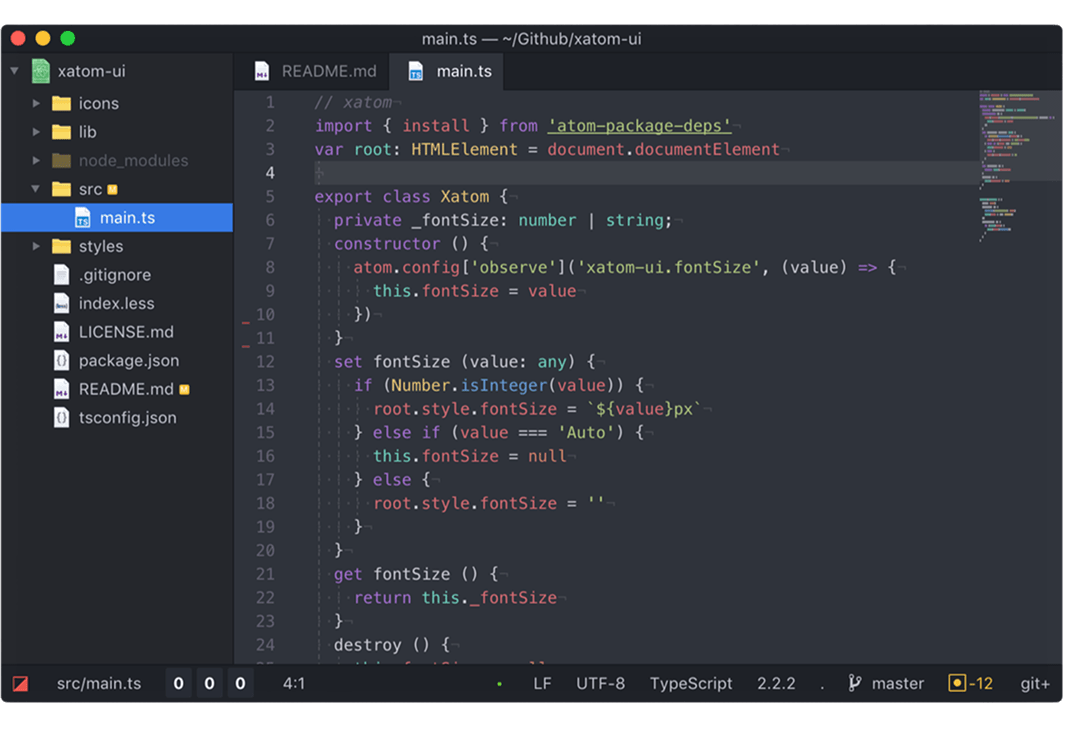Click the git+ status bar button
1066x737 pixels.
coord(1035,683)
